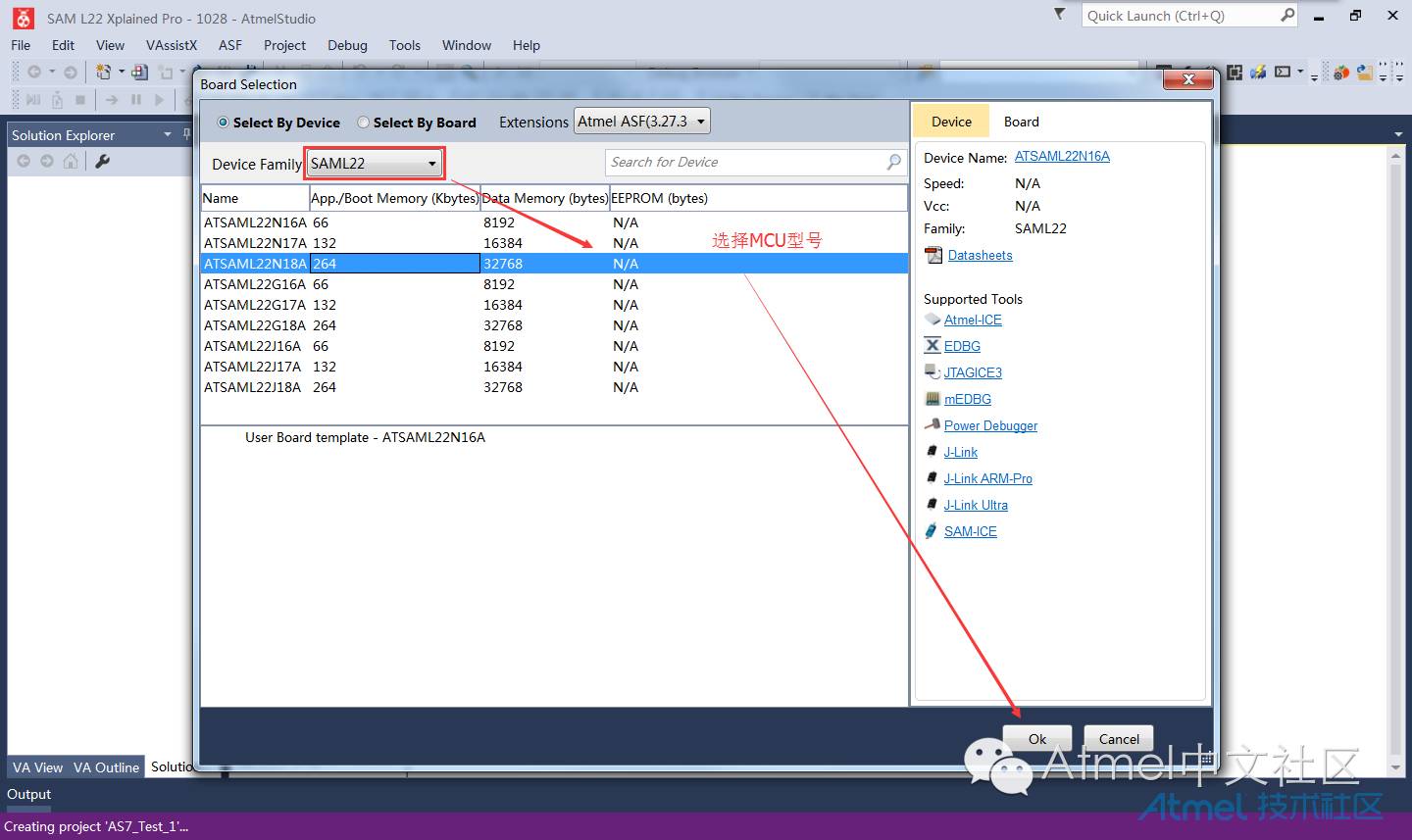Viewport: 1412px width, 840px height.
Task: Click the Navigate Backward toolbar arrow
Action: [34, 72]
